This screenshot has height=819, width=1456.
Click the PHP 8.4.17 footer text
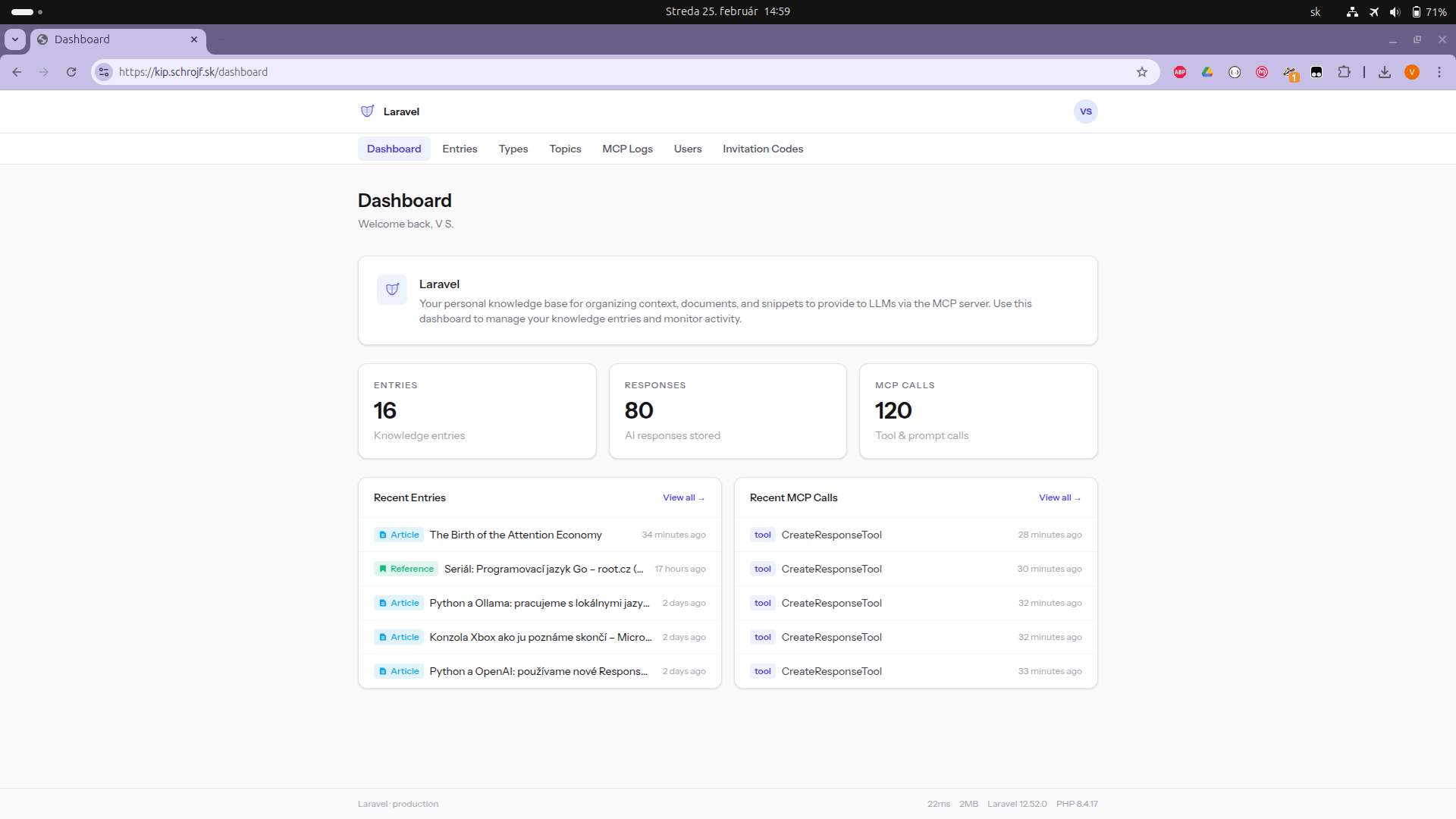tap(1077, 804)
